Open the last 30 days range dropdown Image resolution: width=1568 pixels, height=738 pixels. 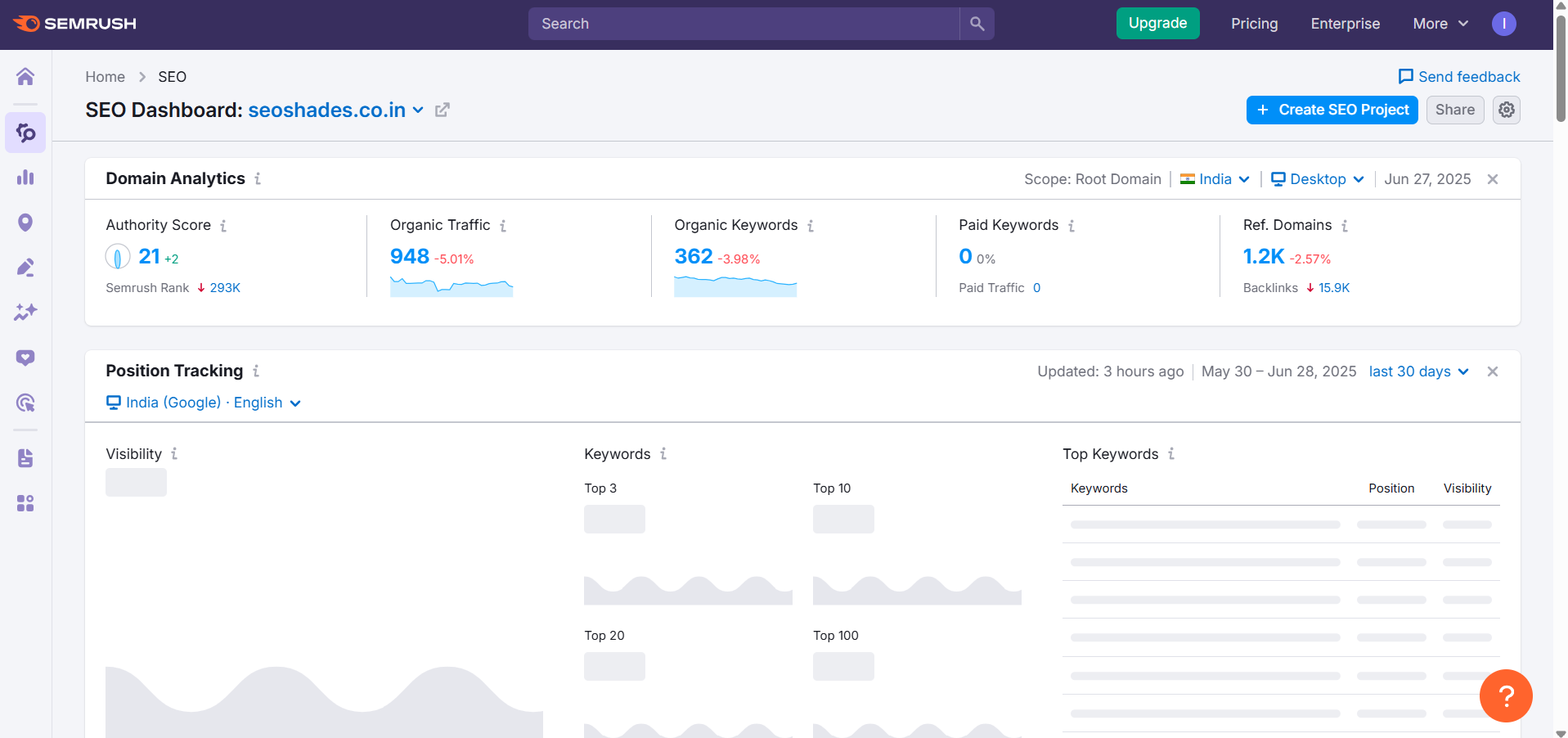tap(1419, 371)
